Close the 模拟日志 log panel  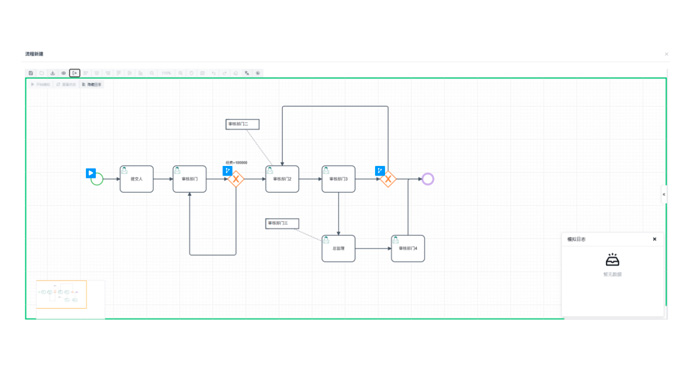[x=654, y=239]
